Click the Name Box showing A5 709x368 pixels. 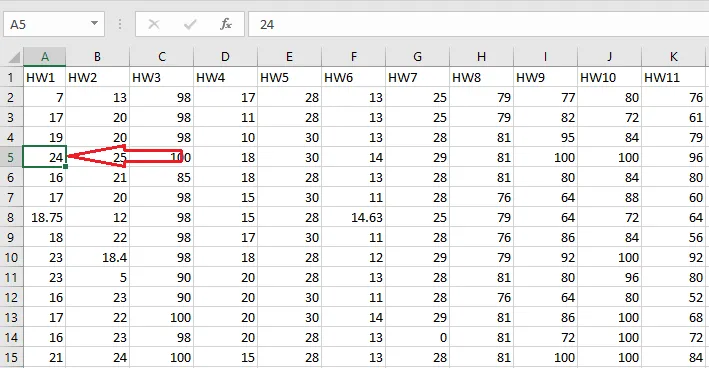click(x=54, y=24)
